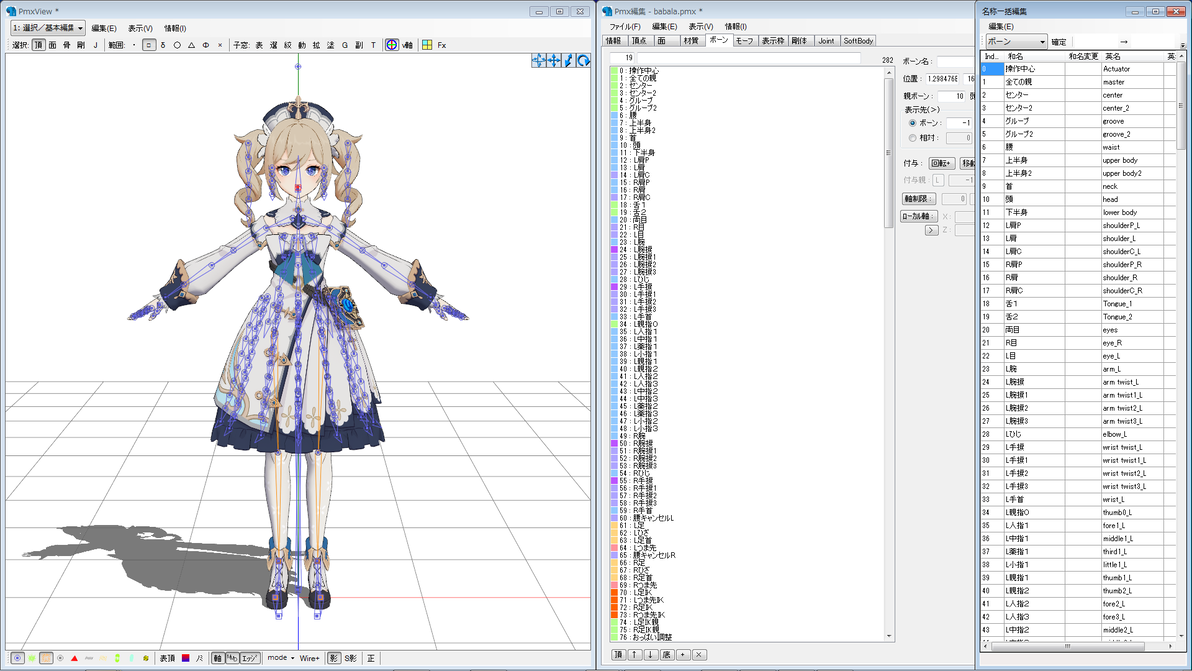The image size is (1192, 671).
Task: Toggle 軸 axis display button
Action: click(217, 658)
